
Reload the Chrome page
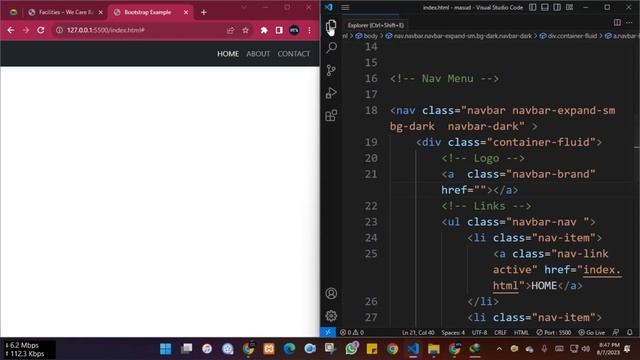40,30
